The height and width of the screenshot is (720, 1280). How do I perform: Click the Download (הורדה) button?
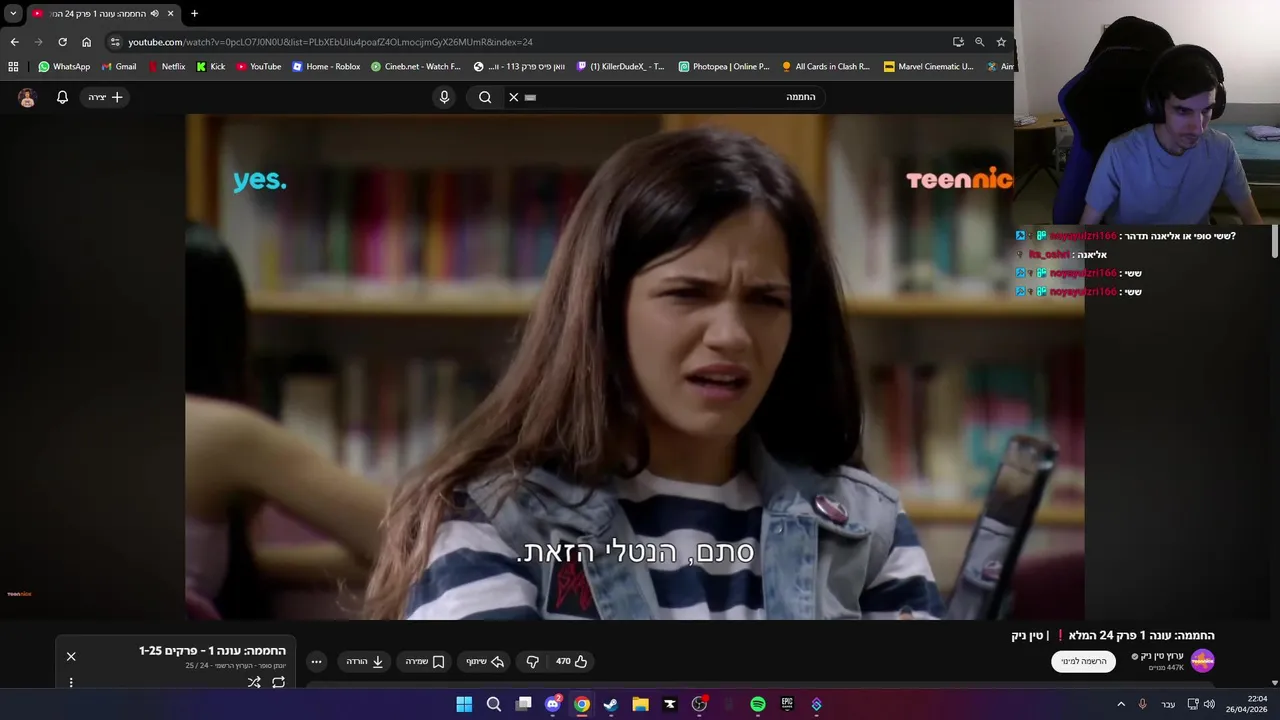(x=365, y=661)
